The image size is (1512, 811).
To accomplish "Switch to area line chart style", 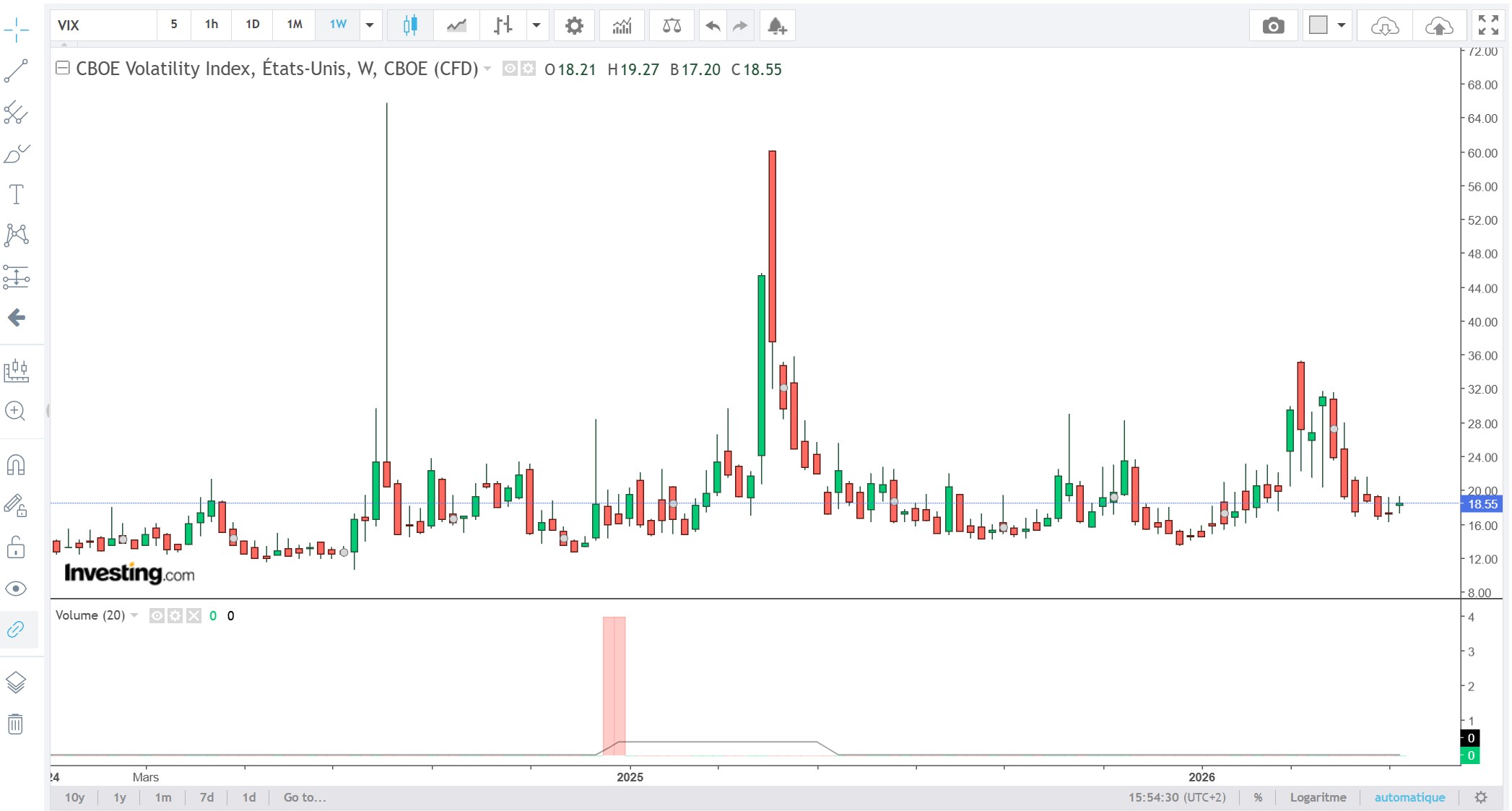I will 456,26.
